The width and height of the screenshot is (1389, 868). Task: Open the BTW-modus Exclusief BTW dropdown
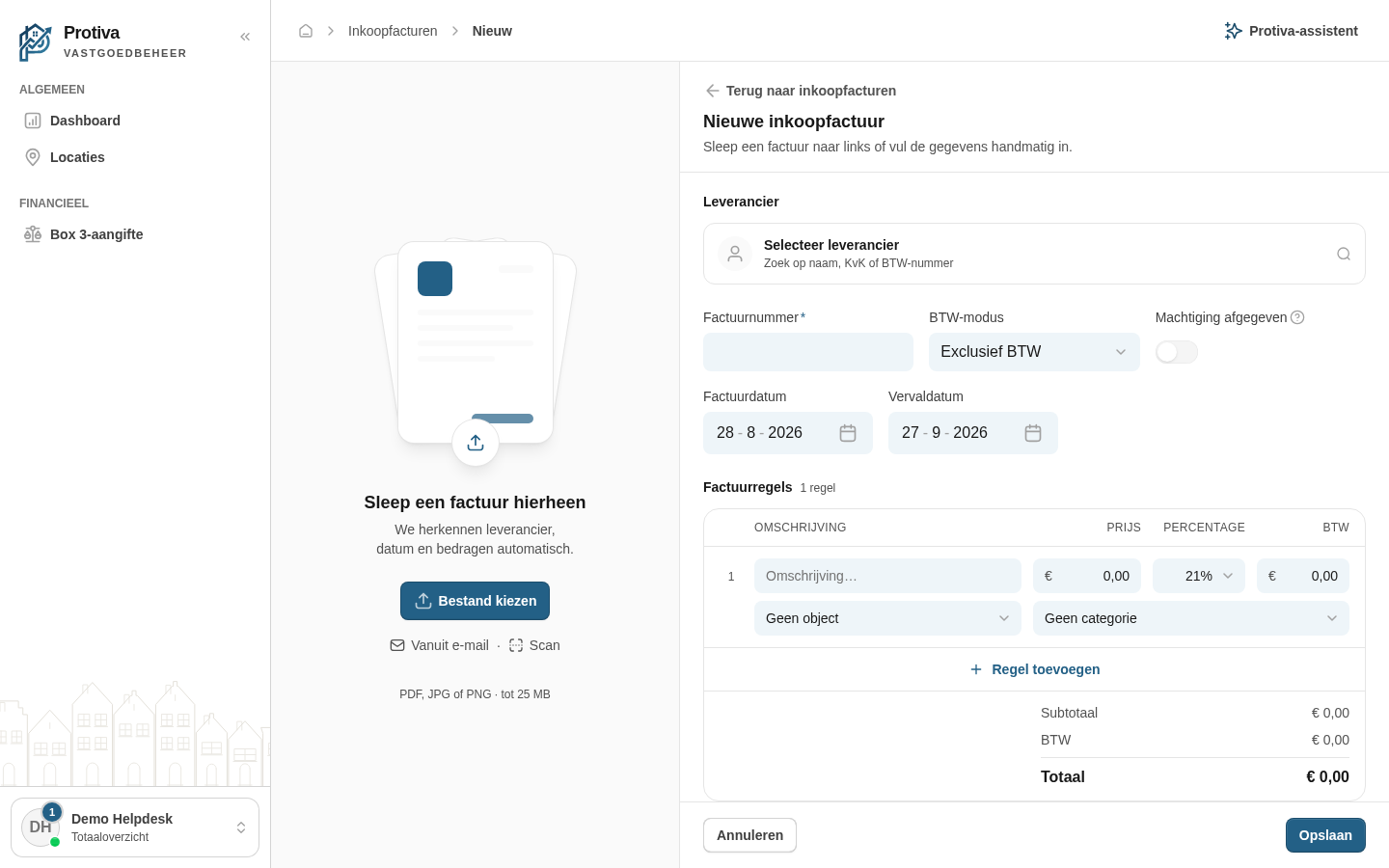pyautogui.click(x=1034, y=352)
